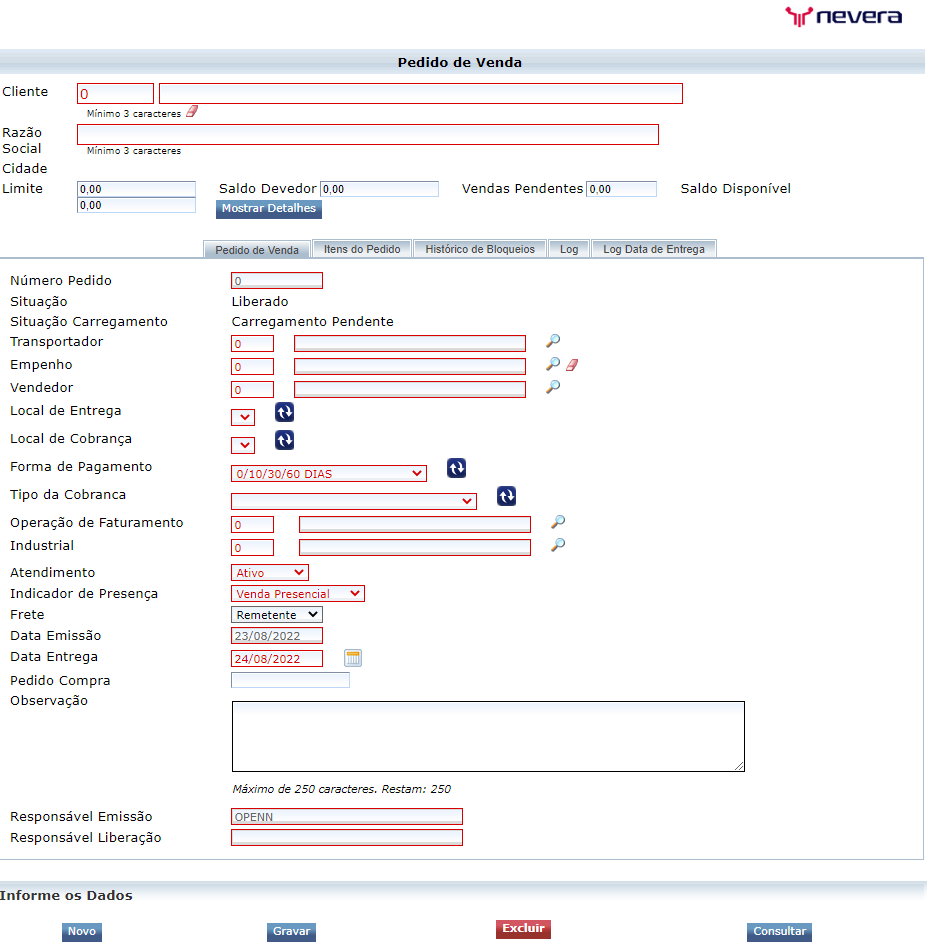Open the Frete dropdown
929x944 pixels.
[x=276, y=614]
